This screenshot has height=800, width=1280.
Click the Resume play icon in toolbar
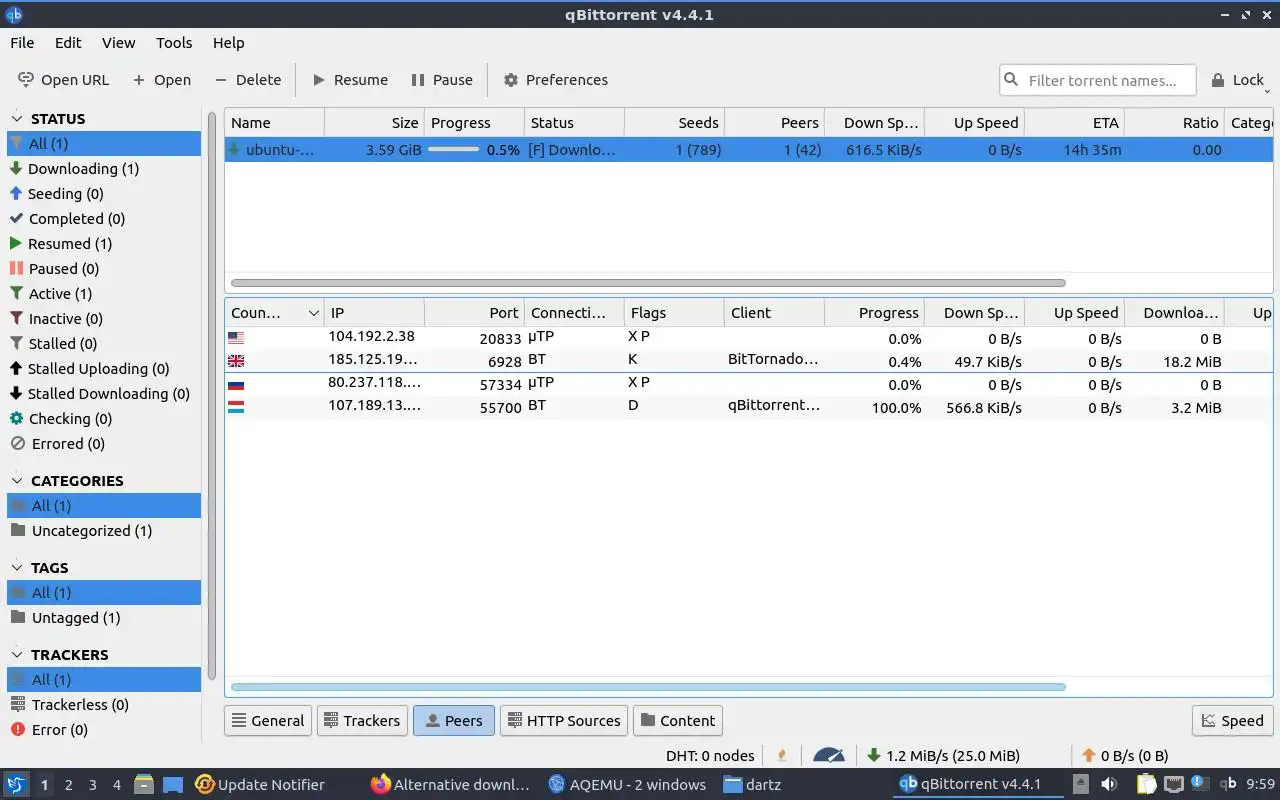[x=319, y=80]
